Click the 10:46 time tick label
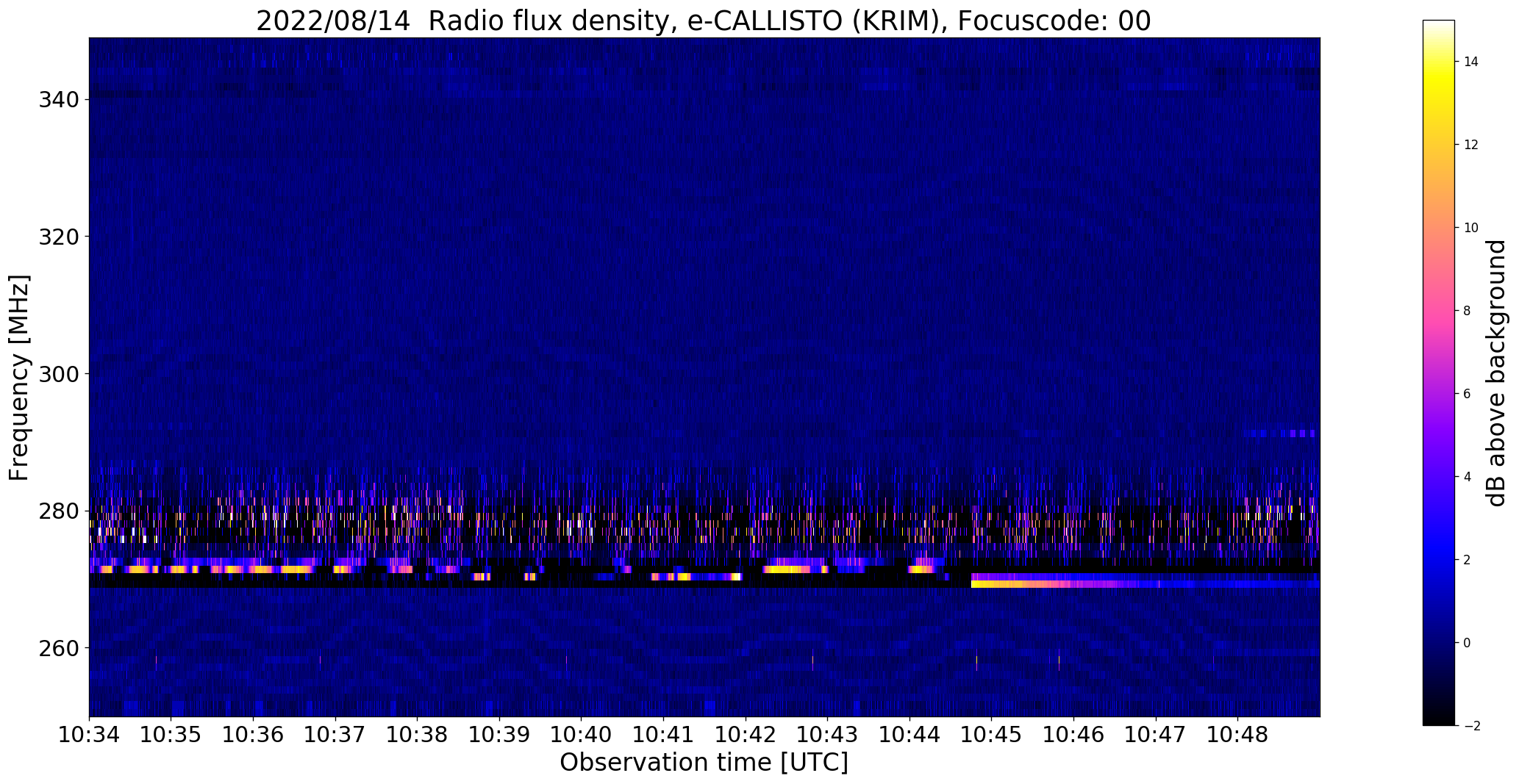The height and width of the screenshot is (784, 1519). 1074,735
